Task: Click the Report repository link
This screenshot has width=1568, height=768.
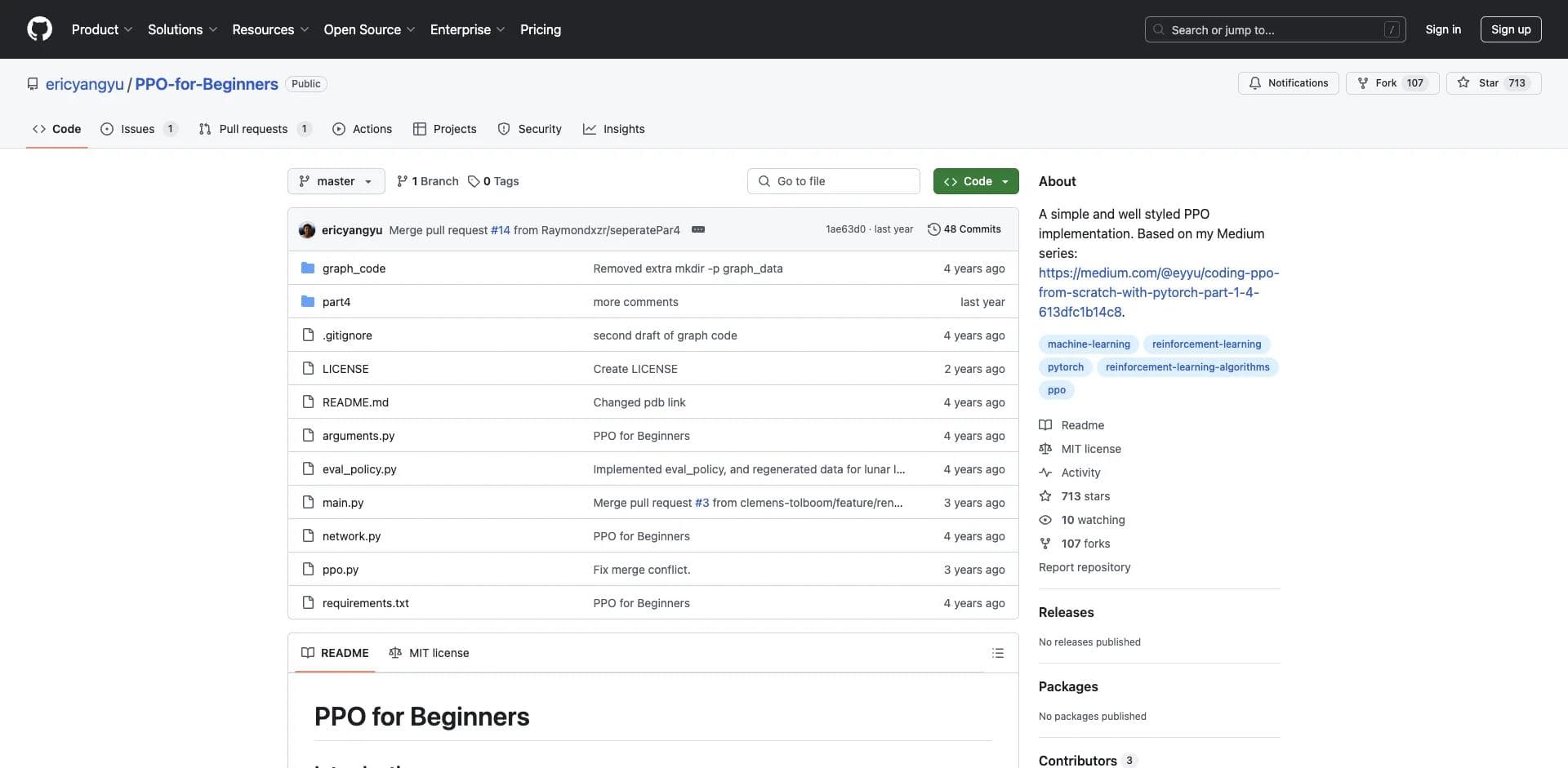Action: 1085,567
